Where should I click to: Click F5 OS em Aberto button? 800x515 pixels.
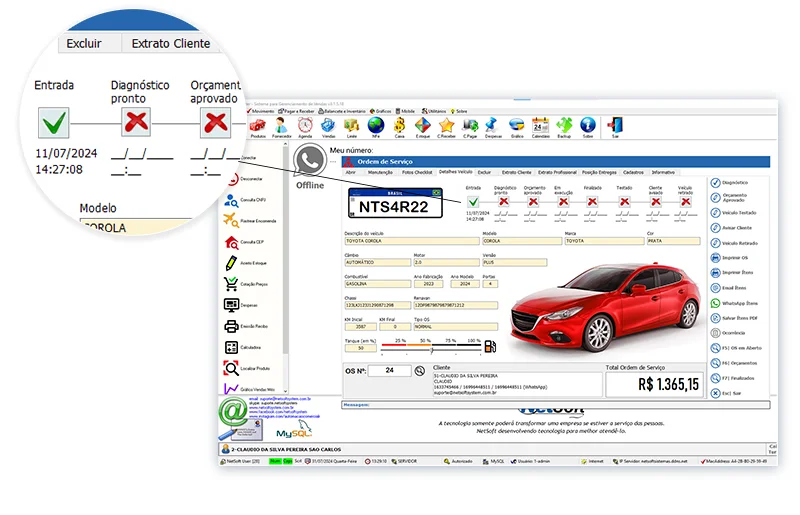(x=736, y=348)
